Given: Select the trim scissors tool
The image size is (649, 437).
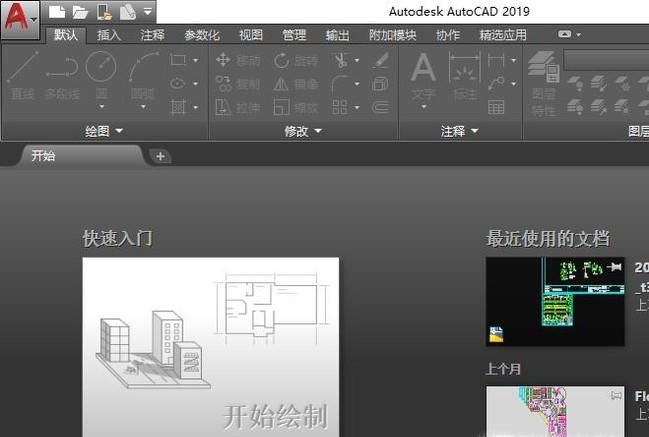Looking at the screenshot, I should pyautogui.click(x=341, y=60).
